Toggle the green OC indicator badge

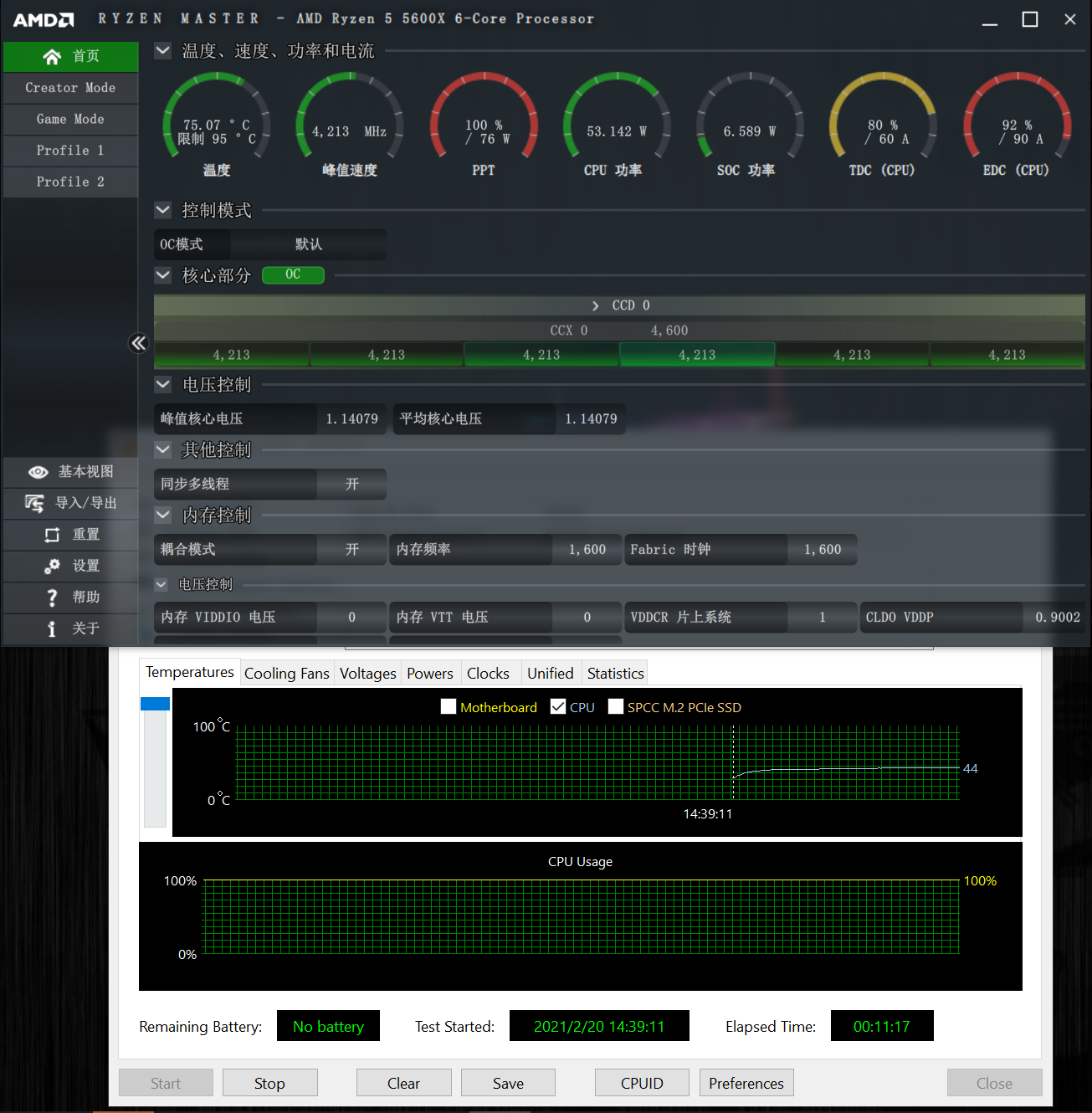(293, 274)
